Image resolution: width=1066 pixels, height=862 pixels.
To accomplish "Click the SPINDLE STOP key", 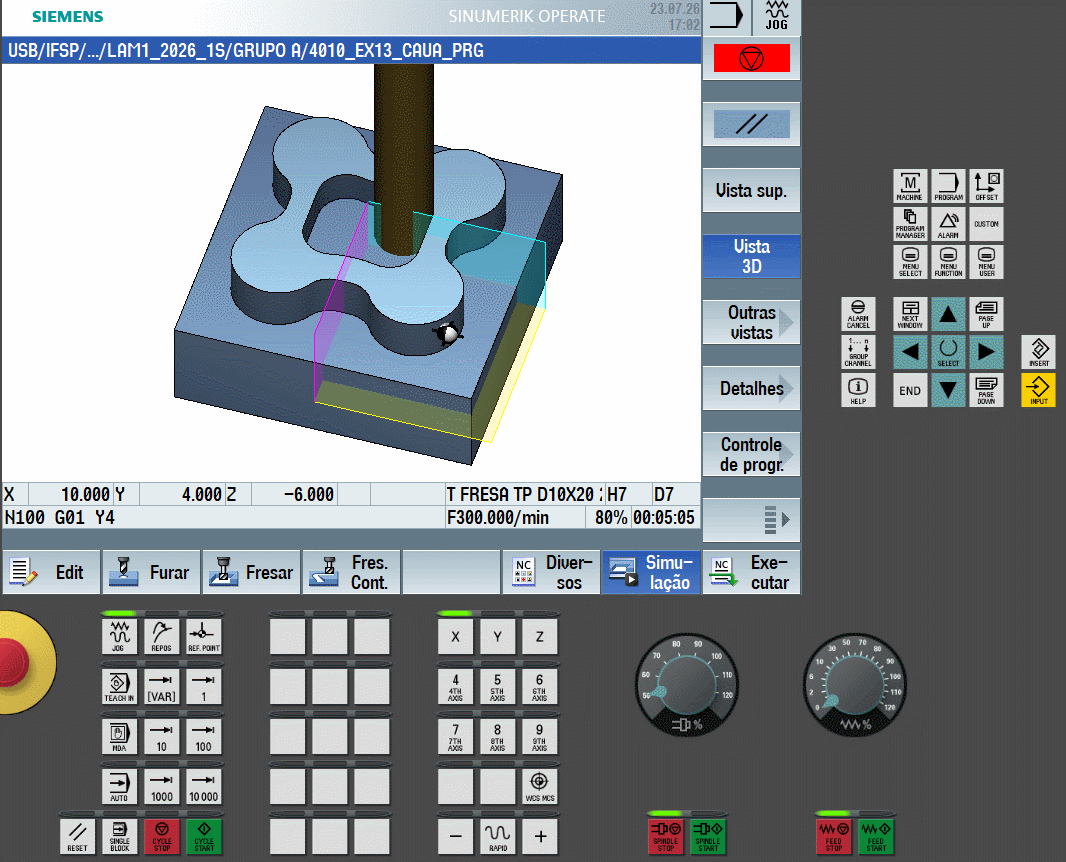I will (x=666, y=837).
